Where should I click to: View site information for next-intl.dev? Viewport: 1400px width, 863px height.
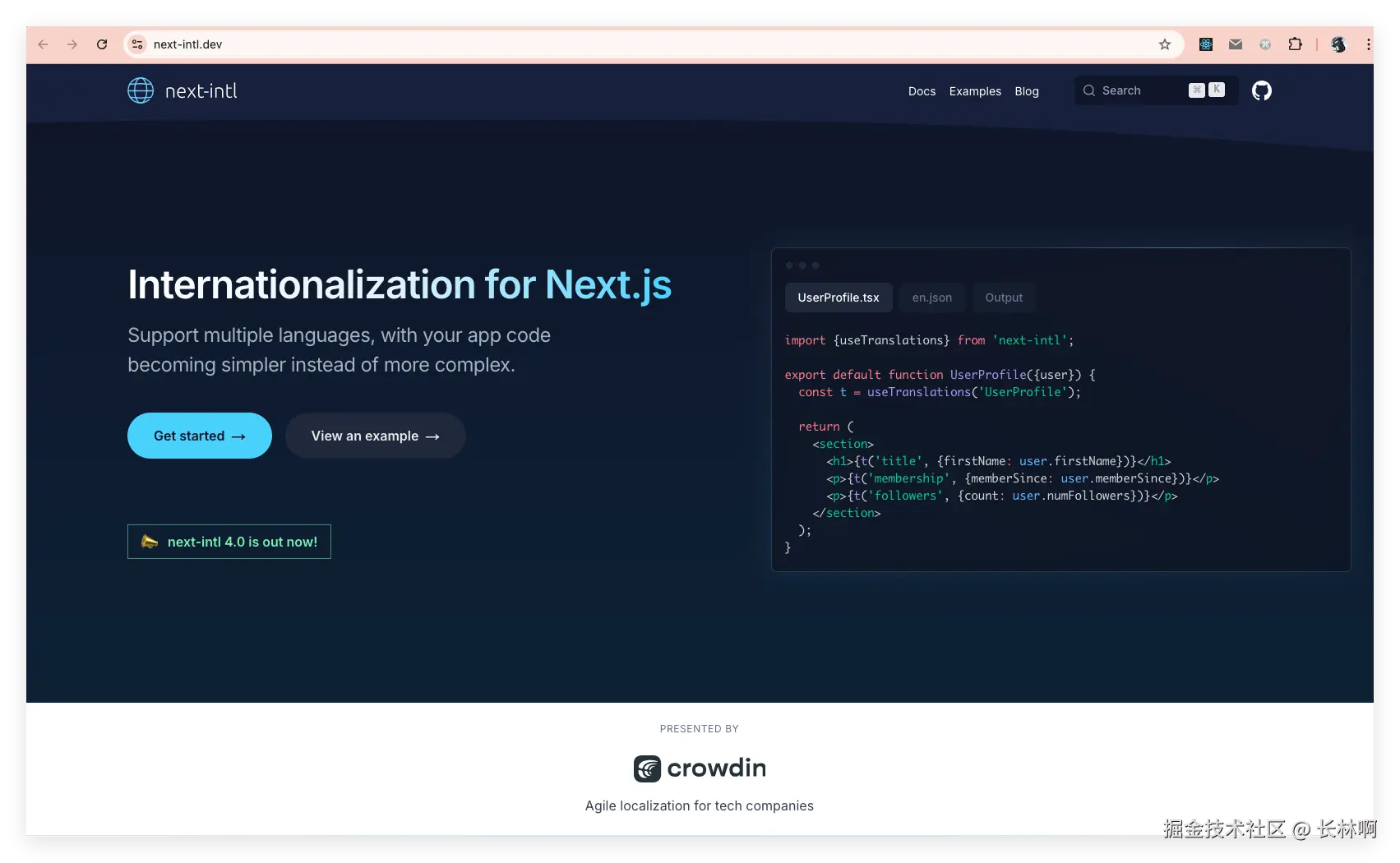[137, 44]
